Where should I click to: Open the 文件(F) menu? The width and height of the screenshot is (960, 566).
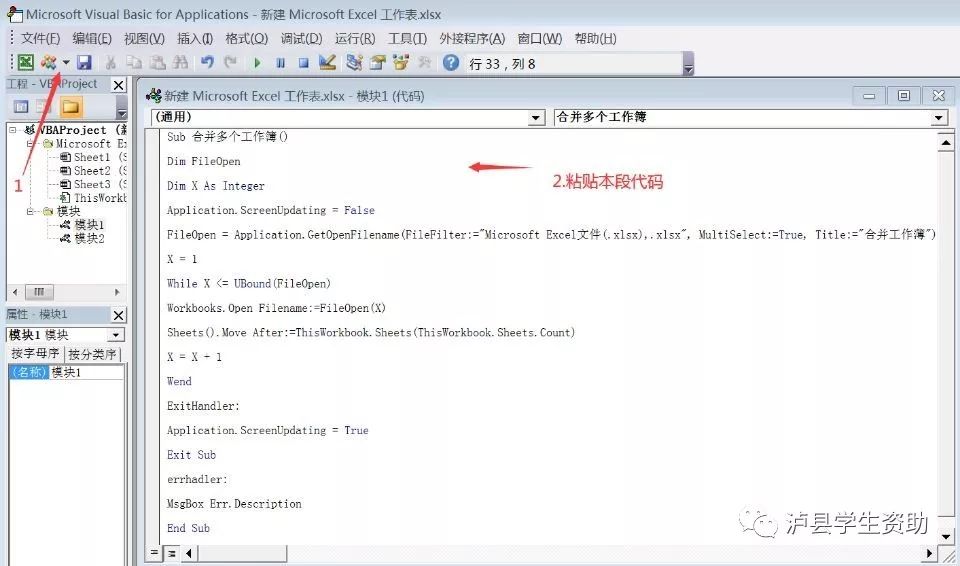40,39
